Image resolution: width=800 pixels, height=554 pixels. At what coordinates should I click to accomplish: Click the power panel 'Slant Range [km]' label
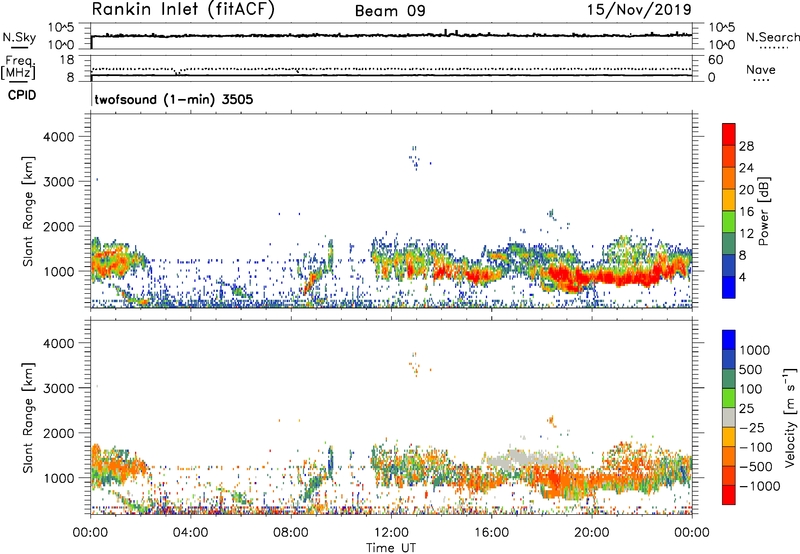[x=28, y=211]
